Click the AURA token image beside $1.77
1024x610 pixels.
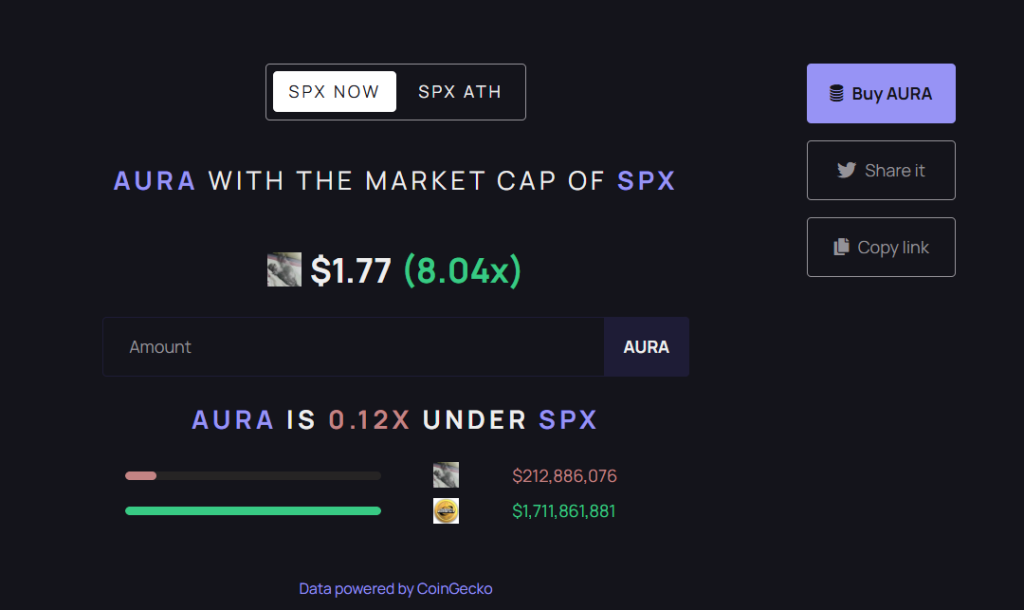pos(284,270)
